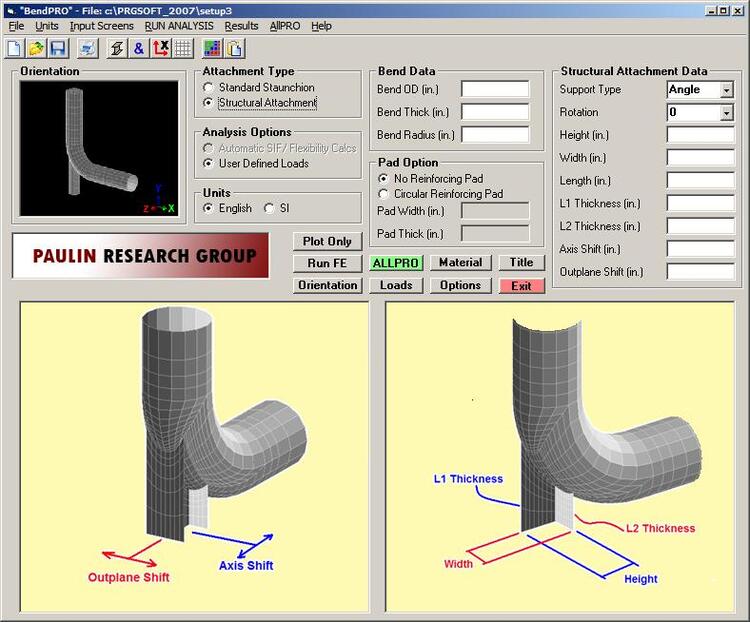750x622 pixels.
Task: Click the Bend OD input field
Action: 495,89
